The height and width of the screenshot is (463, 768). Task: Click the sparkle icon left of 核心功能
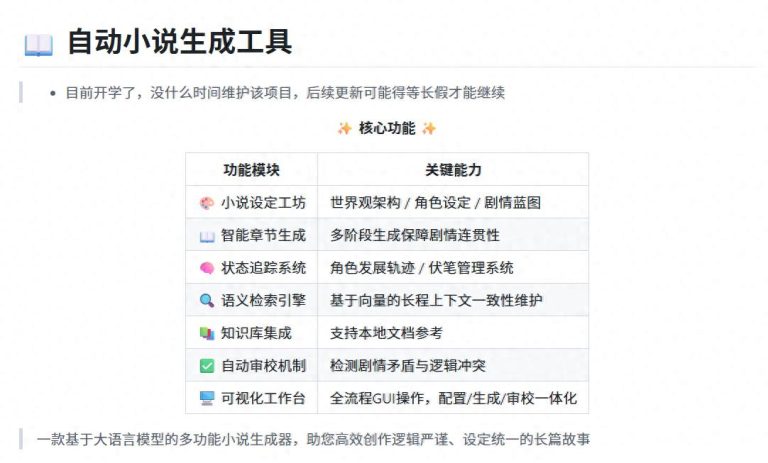[344, 128]
